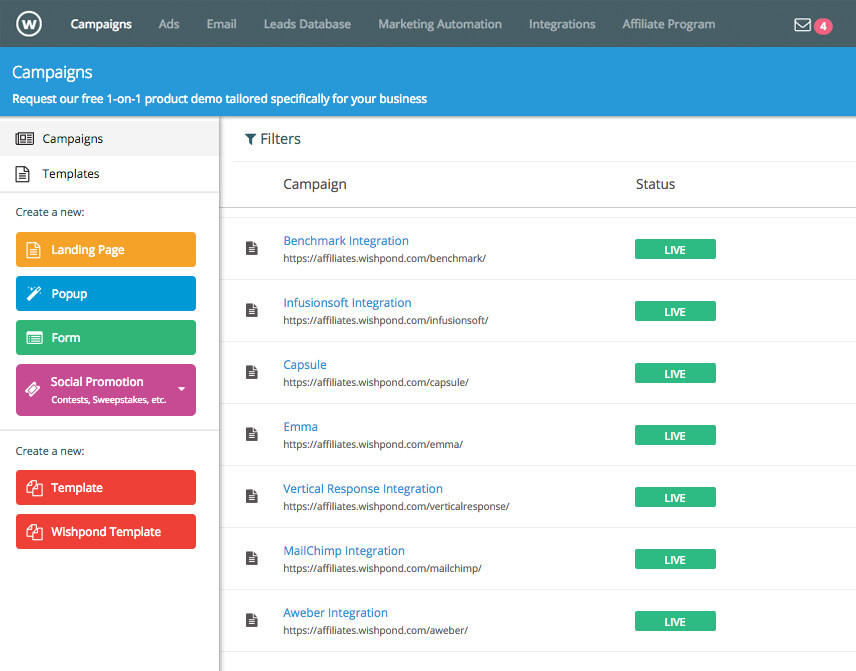Viewport: 856px width, 671px height.
Task: Open the Aweber Integration campaign
Action: coord(335,613)
